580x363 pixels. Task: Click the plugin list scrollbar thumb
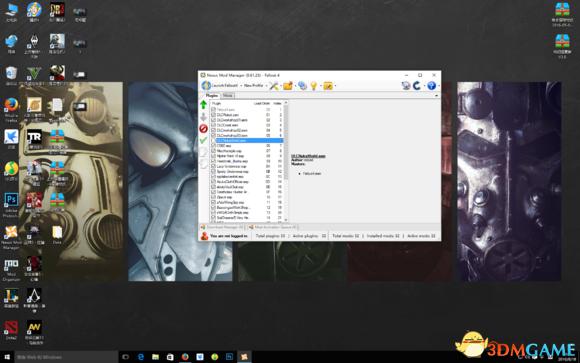[286, 141]
